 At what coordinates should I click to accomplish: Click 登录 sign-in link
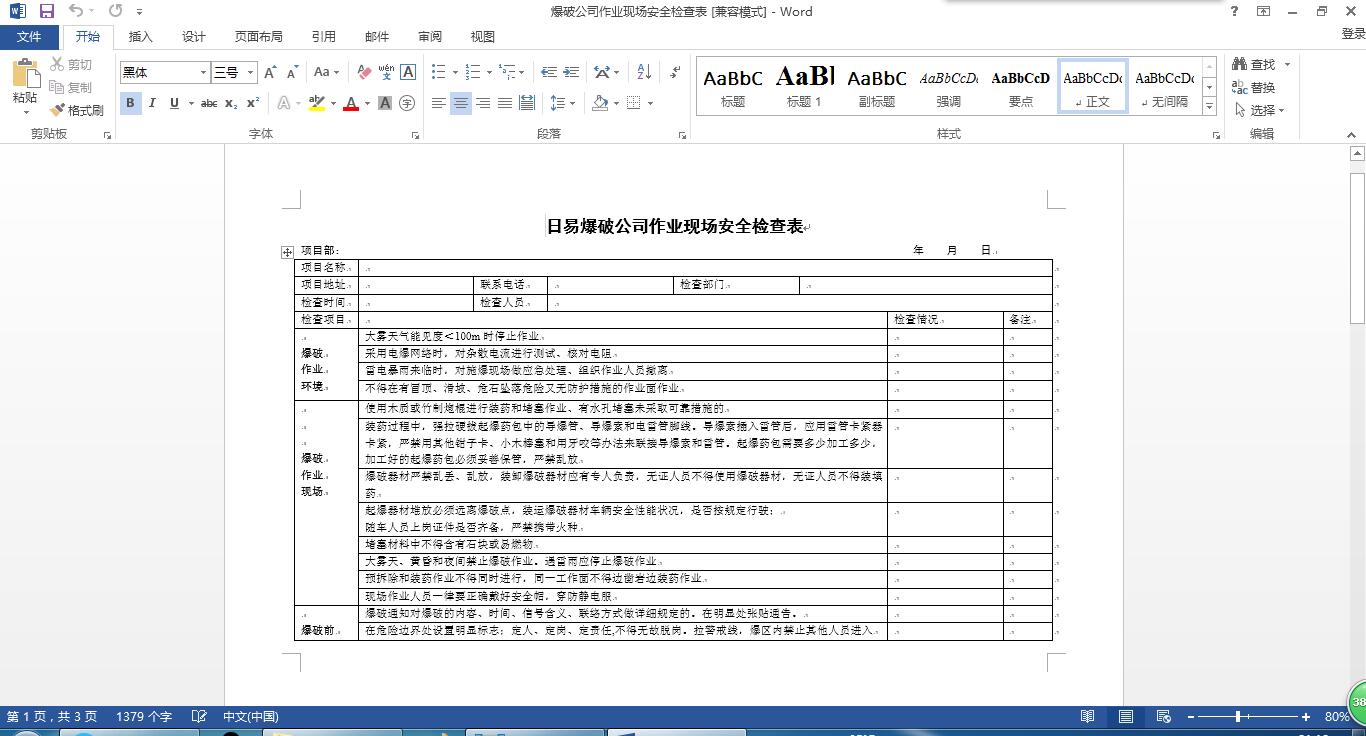[1353, 34]
